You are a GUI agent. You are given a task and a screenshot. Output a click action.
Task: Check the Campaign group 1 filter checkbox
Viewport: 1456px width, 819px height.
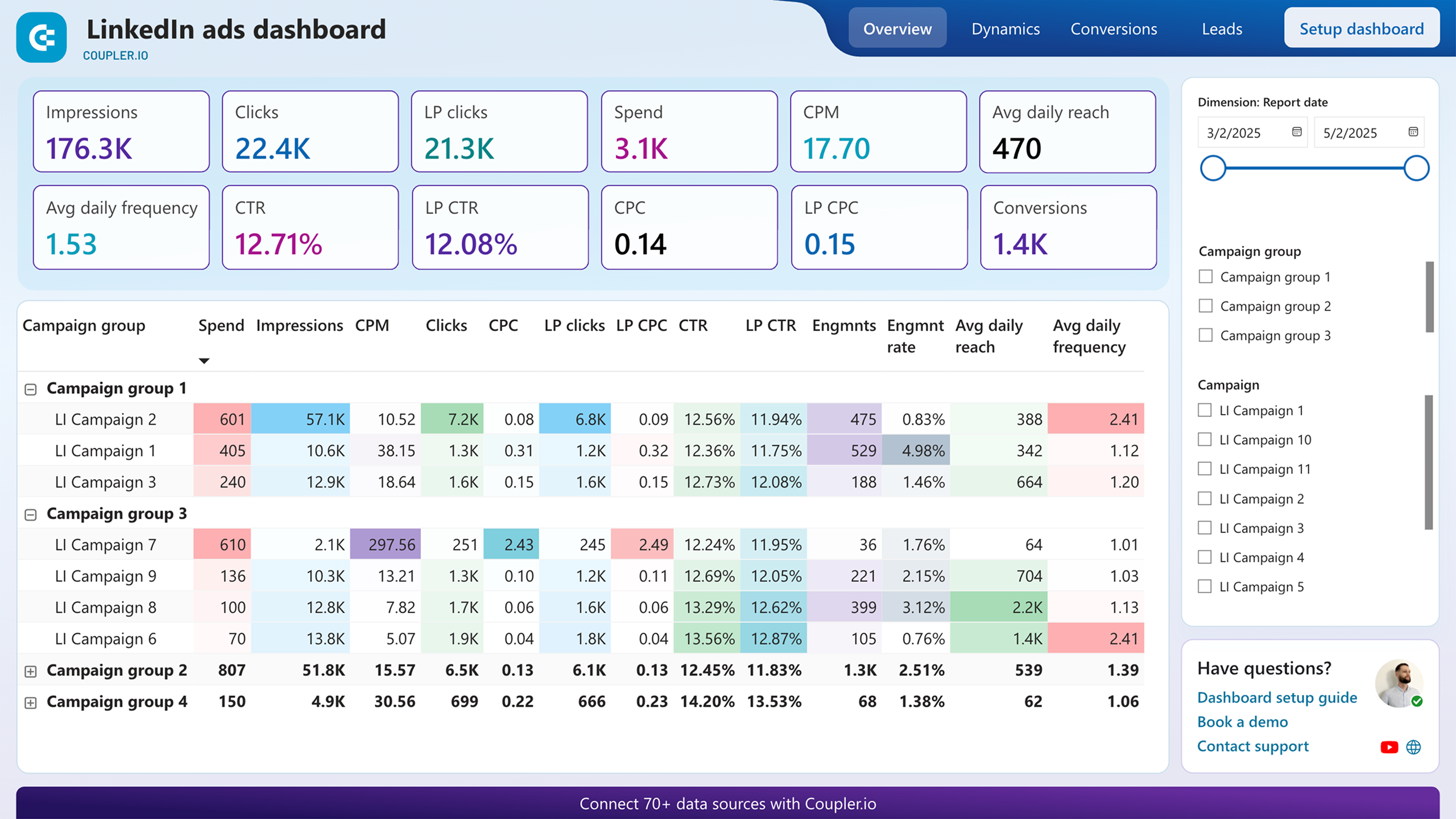[x=1206, y=277]
